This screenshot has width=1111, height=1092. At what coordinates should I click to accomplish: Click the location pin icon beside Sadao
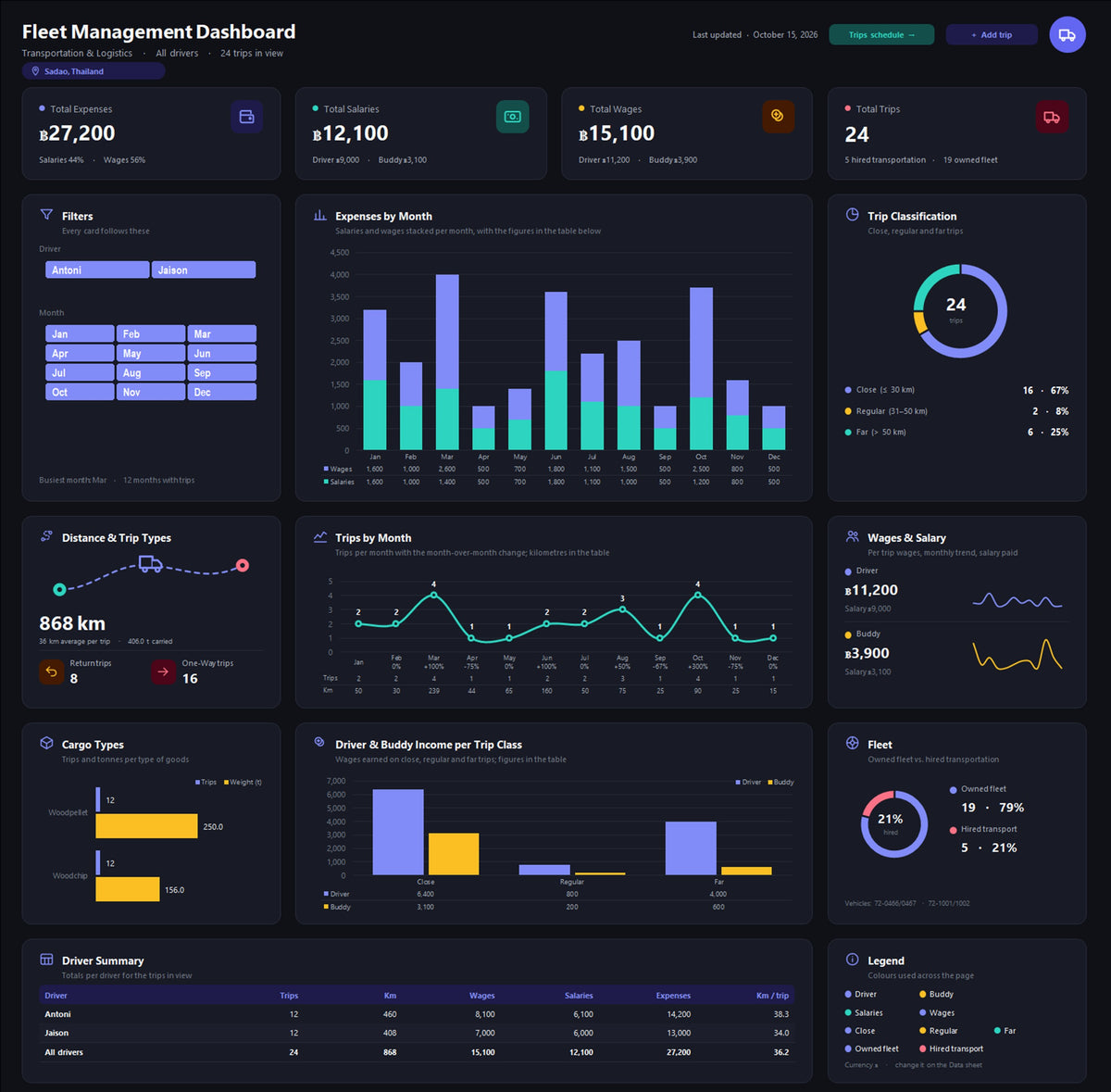coord(35,71)
